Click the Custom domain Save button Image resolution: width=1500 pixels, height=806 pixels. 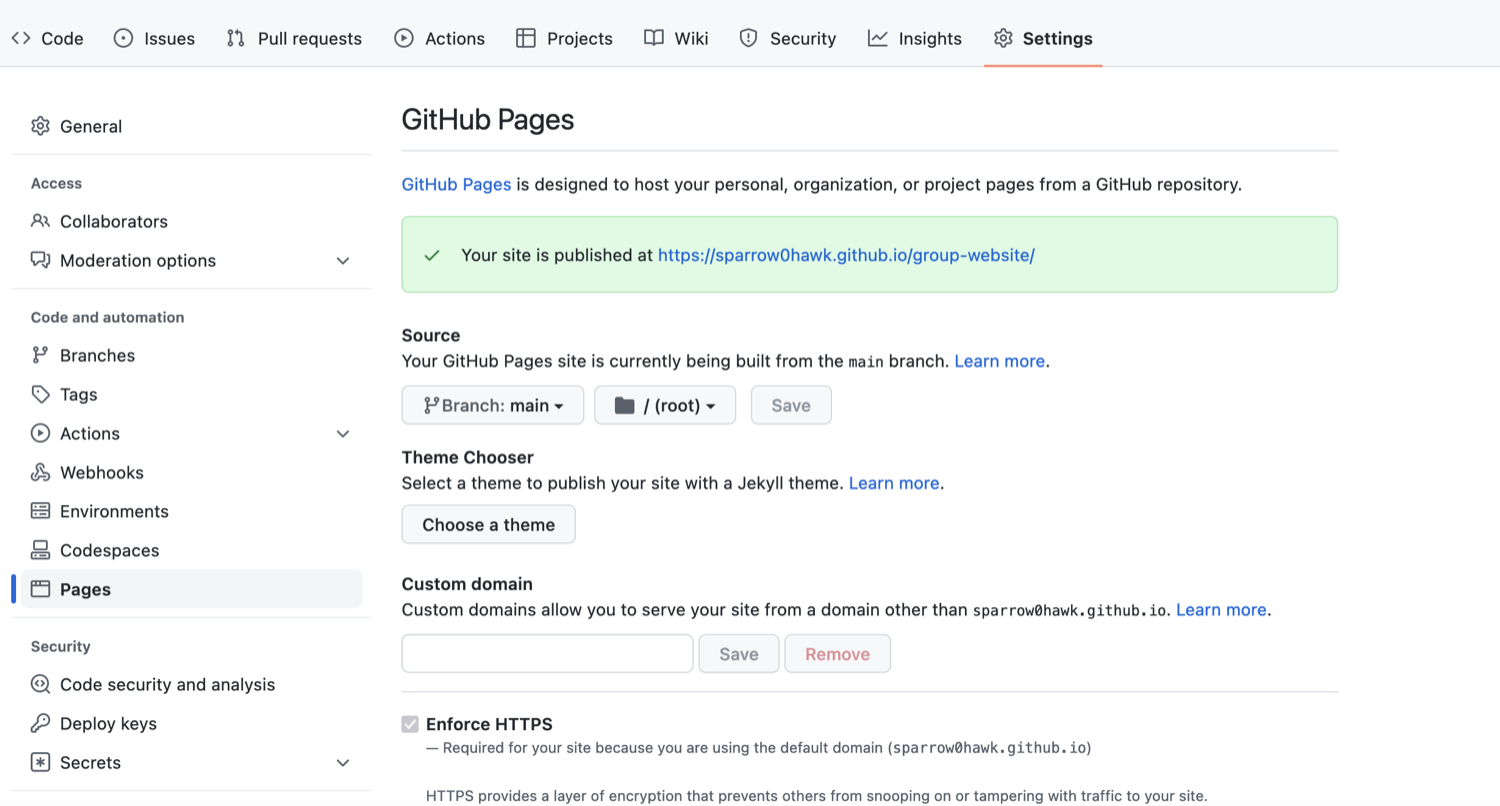coord(739,653)
